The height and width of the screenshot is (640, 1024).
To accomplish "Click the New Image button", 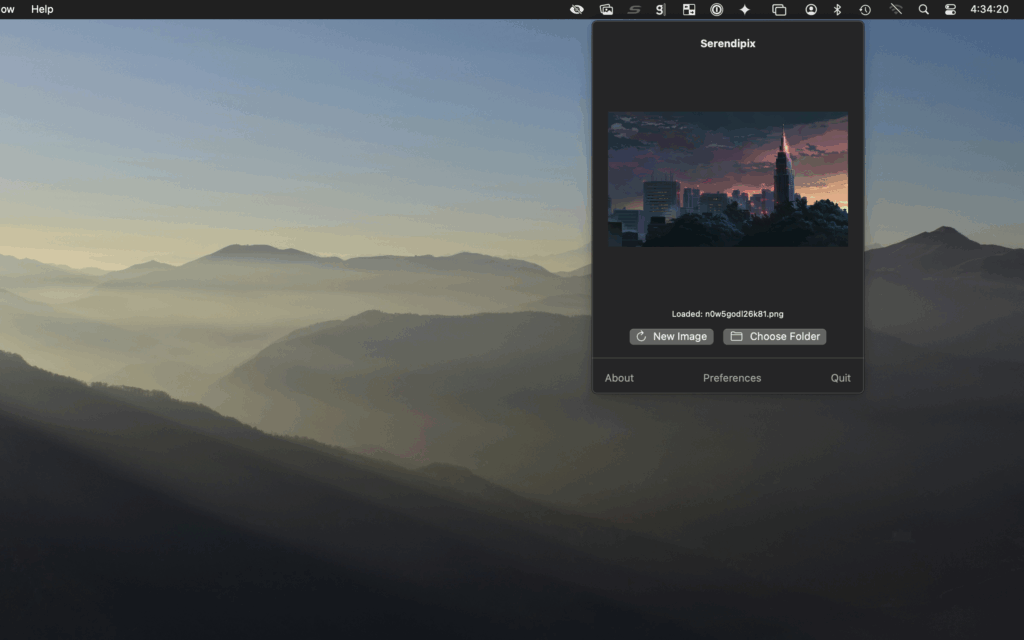I will [671, 336].
